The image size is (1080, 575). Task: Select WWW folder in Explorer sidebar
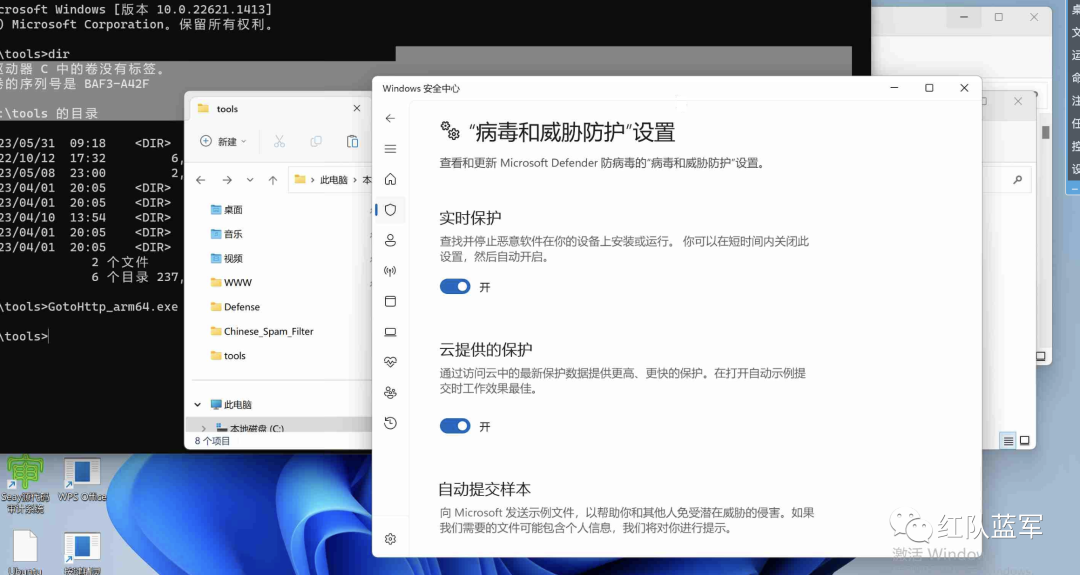coord(231,282)
